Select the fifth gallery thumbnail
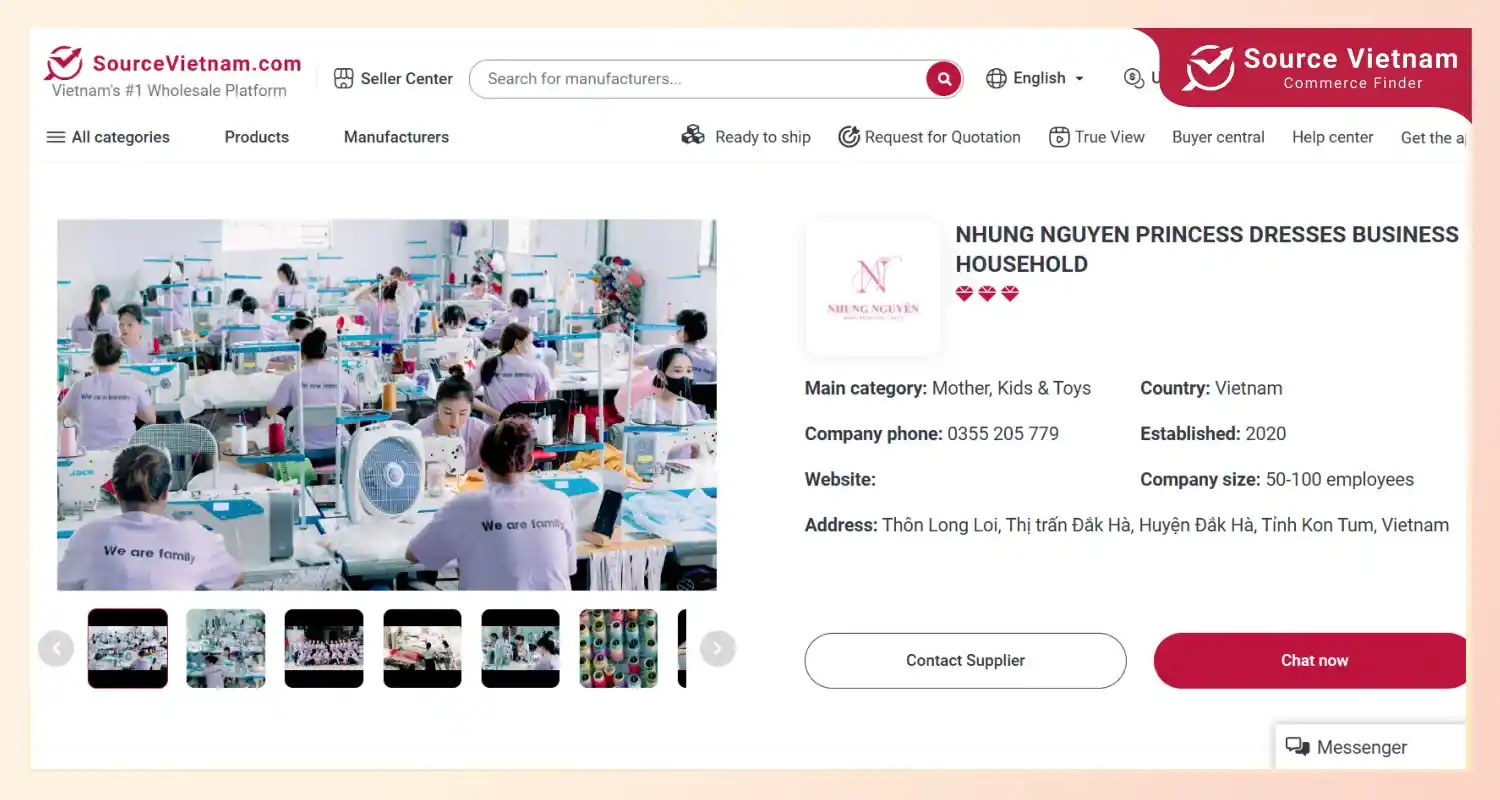 click(520, 649)
